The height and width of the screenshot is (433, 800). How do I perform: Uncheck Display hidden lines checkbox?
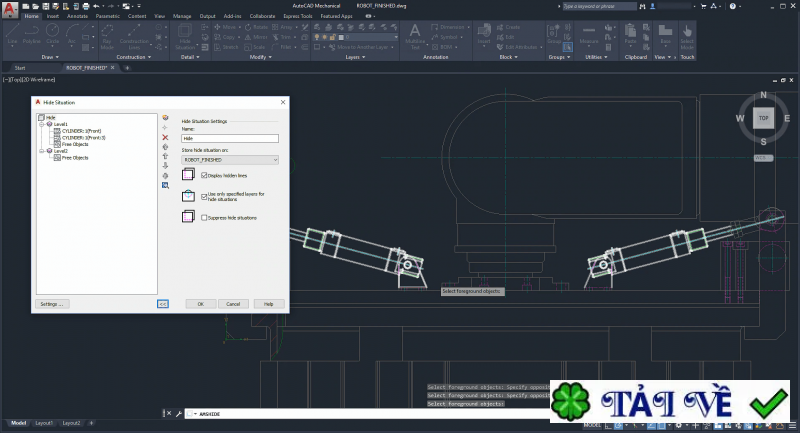204,175
